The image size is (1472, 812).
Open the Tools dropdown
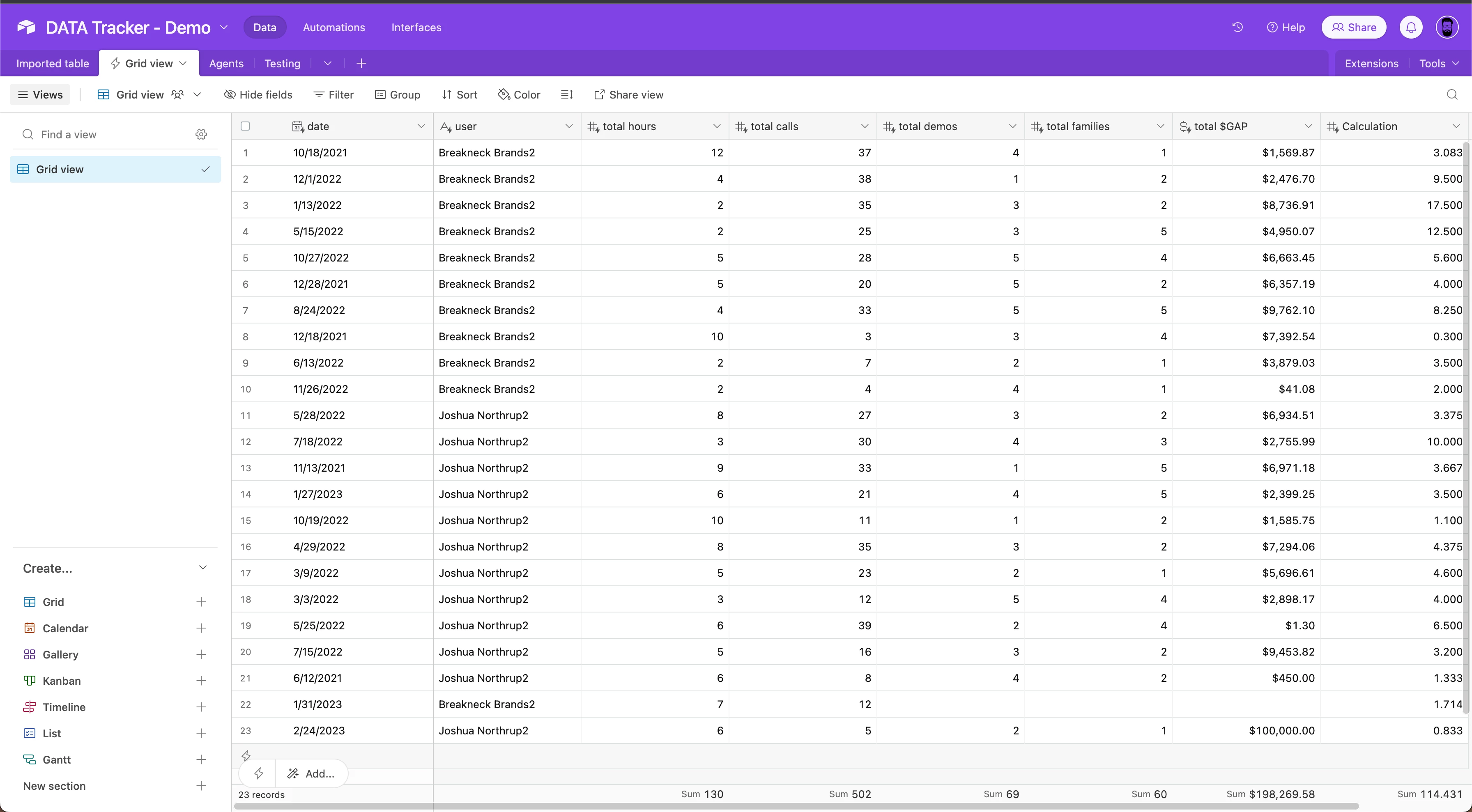(1439, 63)
